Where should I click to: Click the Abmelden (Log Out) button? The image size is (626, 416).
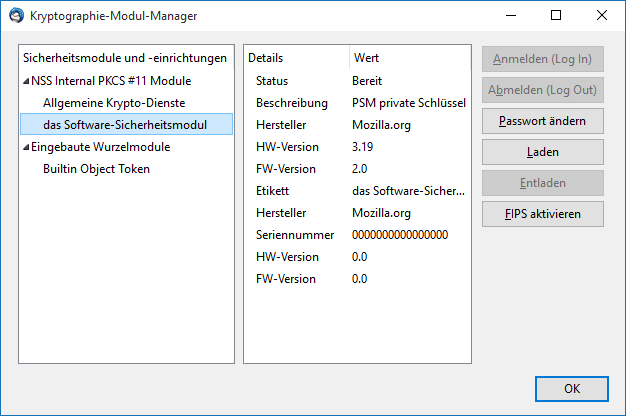(x=543, y=90)
